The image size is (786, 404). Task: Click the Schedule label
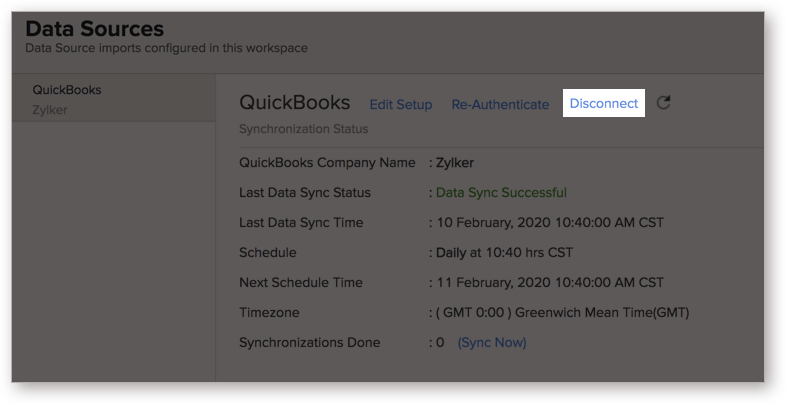pos(268,252)
